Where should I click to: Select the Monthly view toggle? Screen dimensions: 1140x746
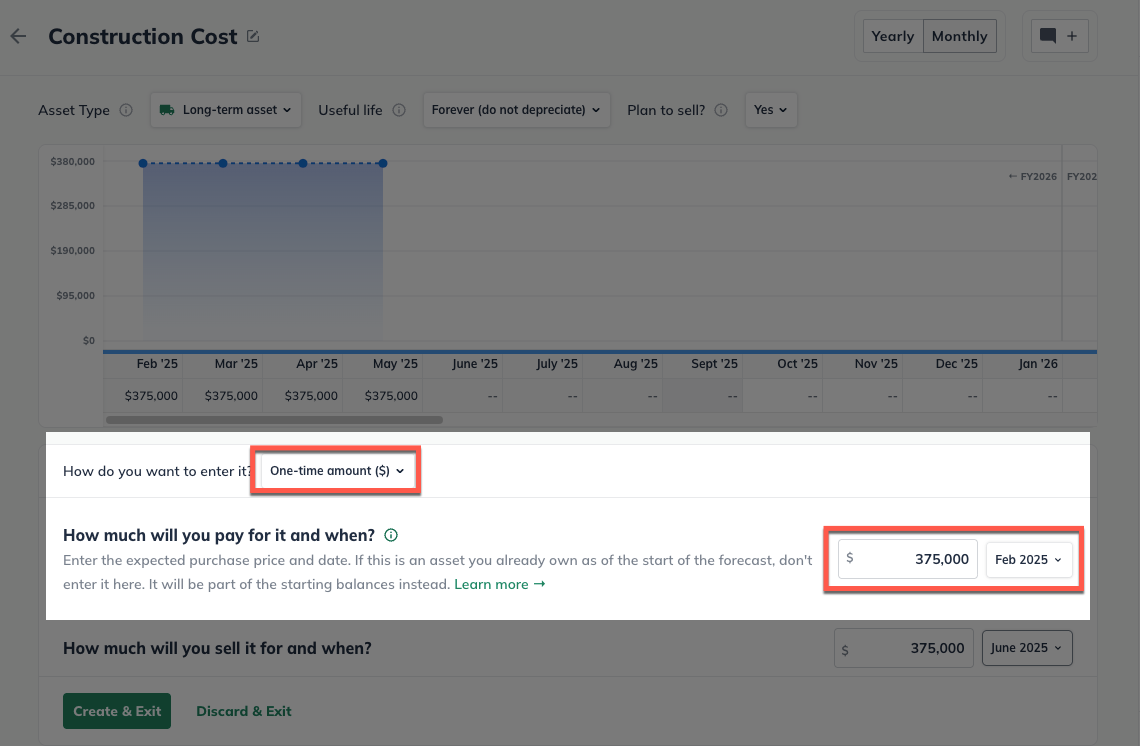click(x=958, y=35)
